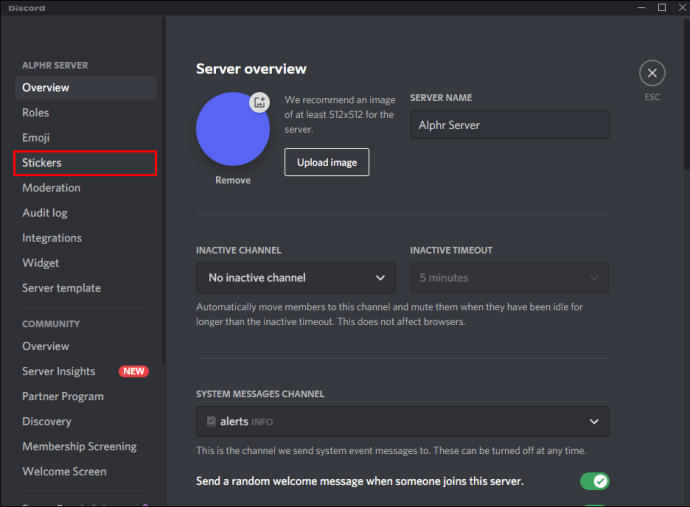690x507 pixels.
Task: Click the Upload image button
Action: [327, 162]
